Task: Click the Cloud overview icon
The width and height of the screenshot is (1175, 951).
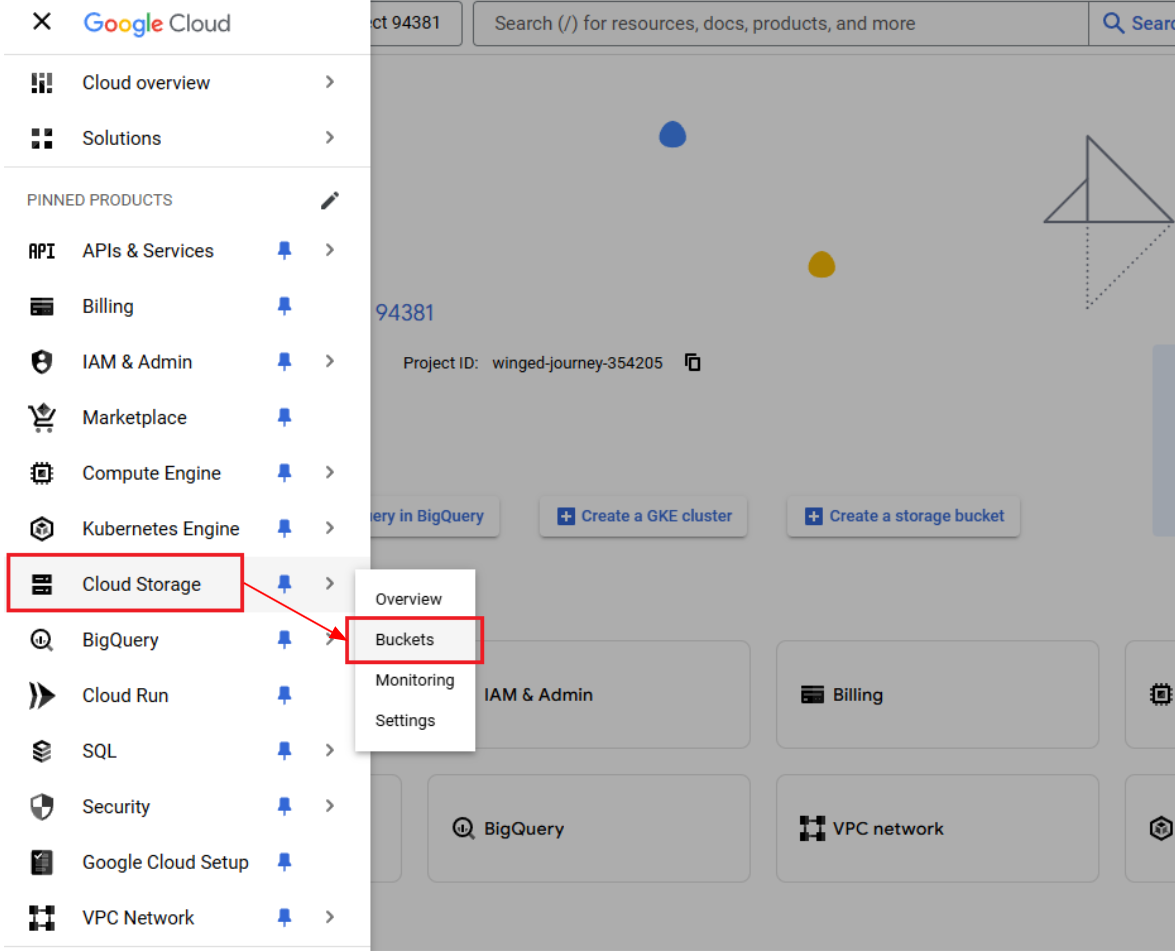Action: click(x=42, y=82)
